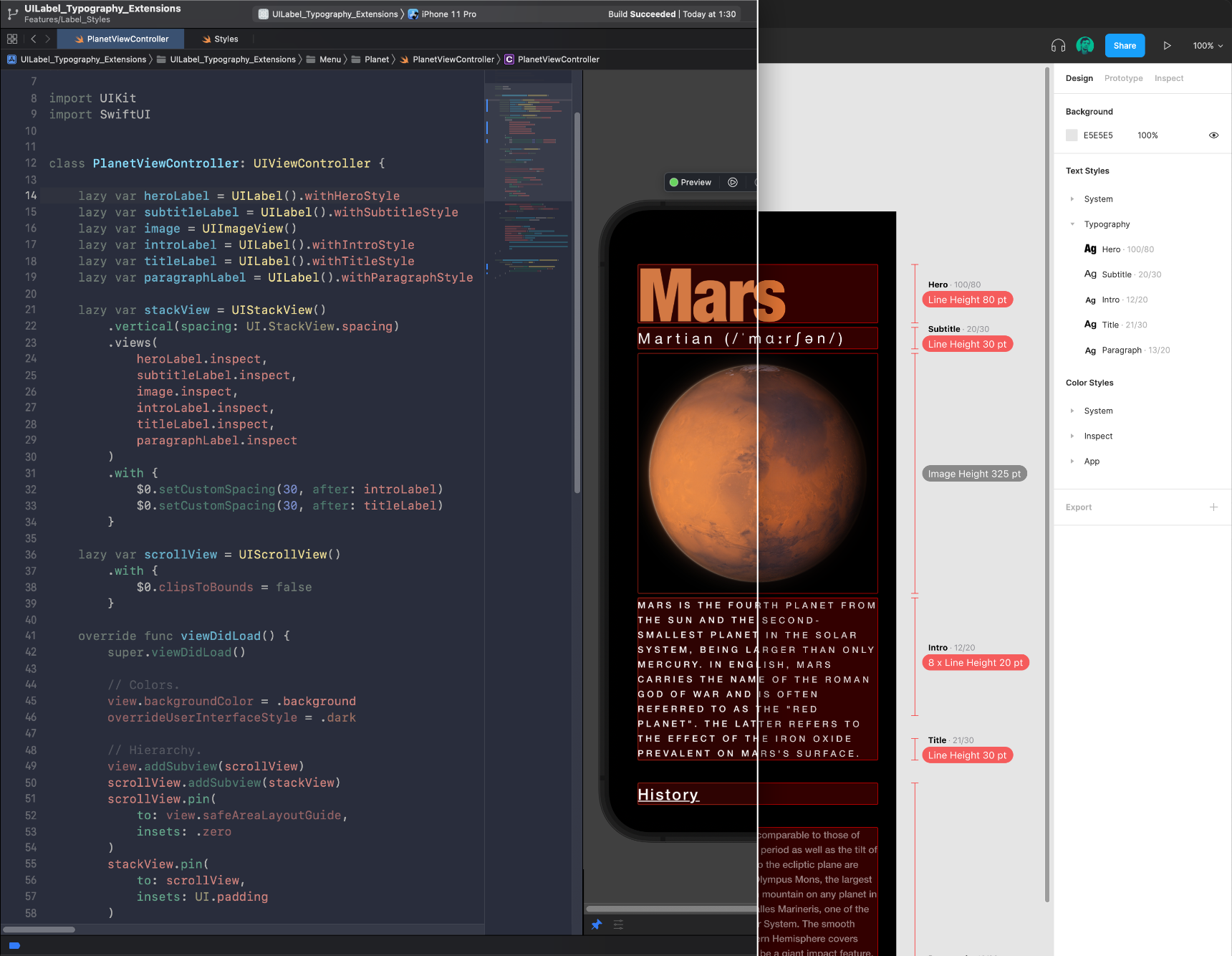Image resolution: width=1232 pixels, height=956 pixels.
Task: Click the preview canvas horizontal scrollbar
Action: [x=671, y=909]
